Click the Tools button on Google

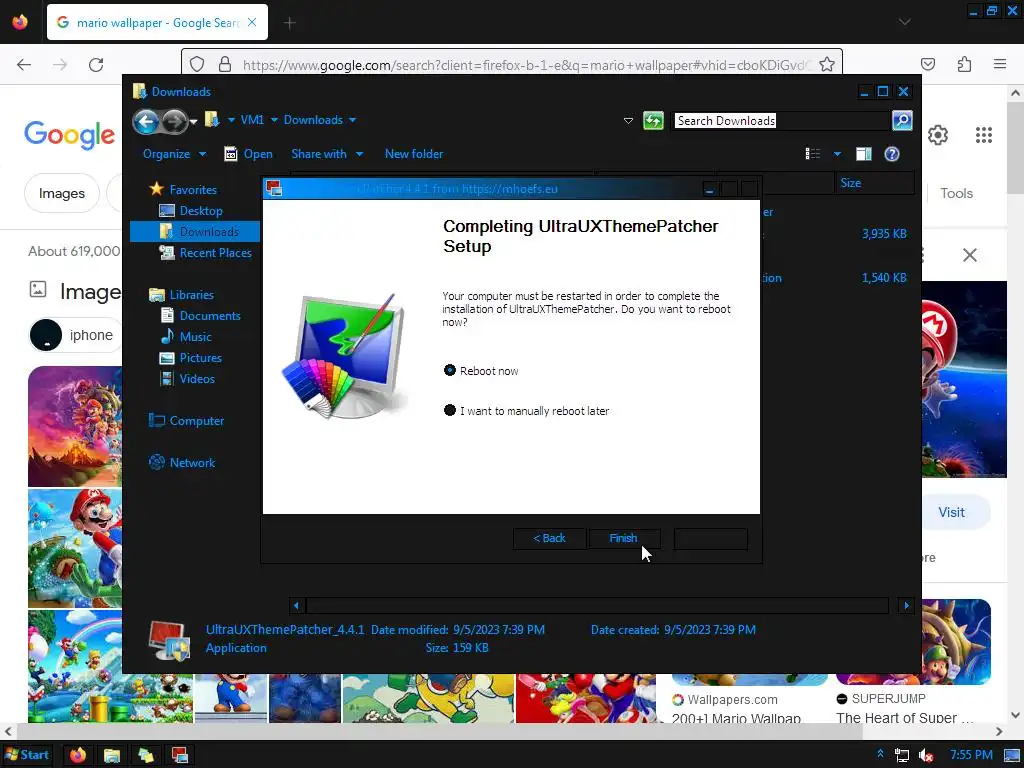pos(956,193)
